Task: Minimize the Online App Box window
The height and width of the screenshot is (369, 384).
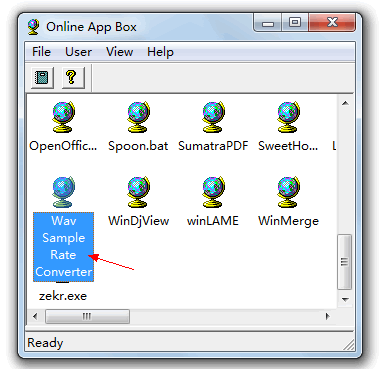Action: [268, 23]
